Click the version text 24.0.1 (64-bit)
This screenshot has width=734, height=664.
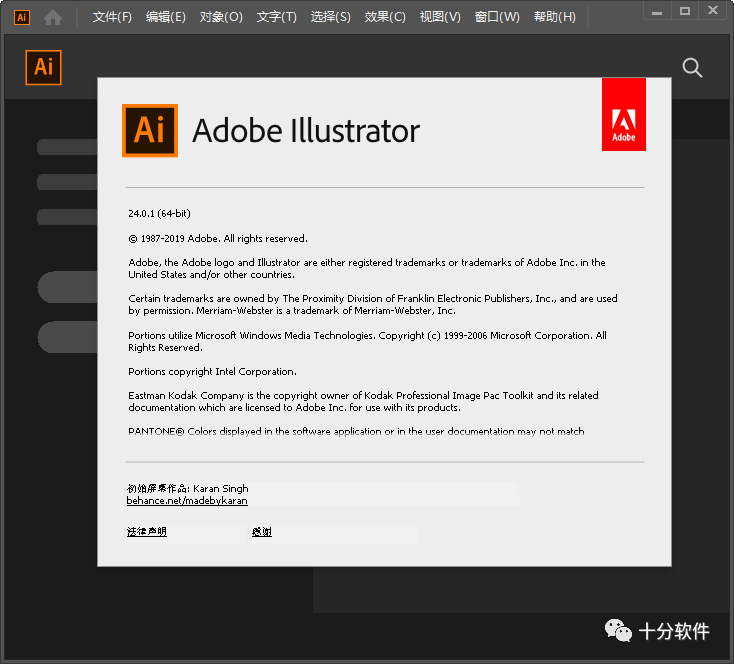coord(159,214)
